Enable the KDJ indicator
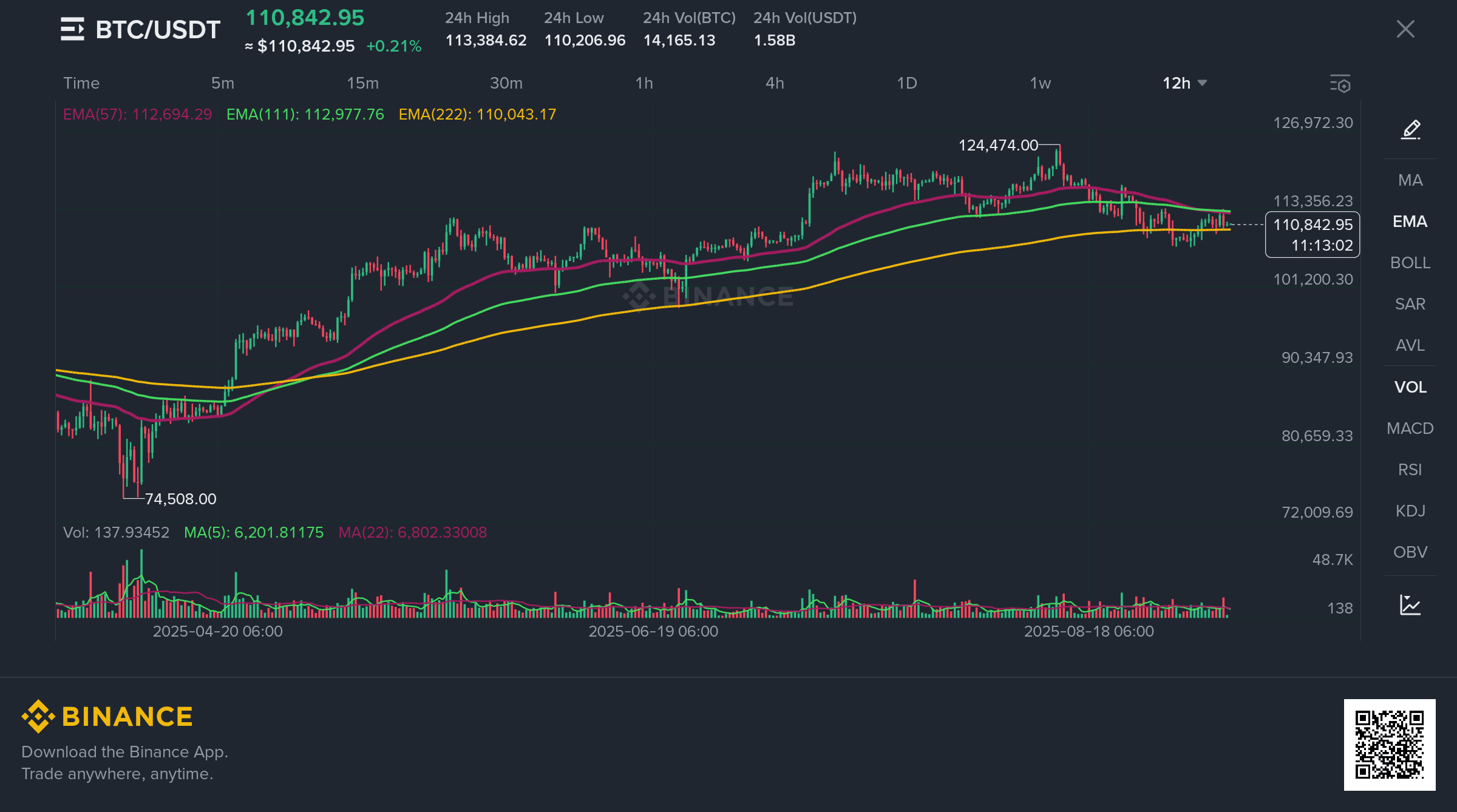The height and width of the screenshot is (812, 1457). pyautogui.click(x=1410, y=511)
